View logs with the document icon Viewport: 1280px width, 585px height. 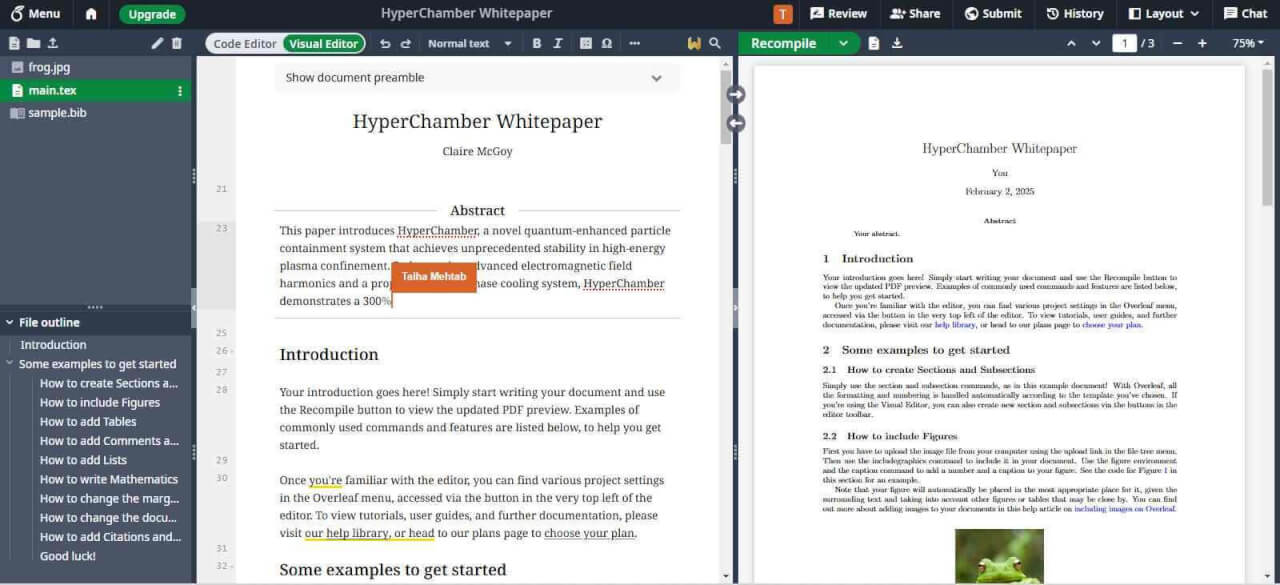(x=875, y=43)
